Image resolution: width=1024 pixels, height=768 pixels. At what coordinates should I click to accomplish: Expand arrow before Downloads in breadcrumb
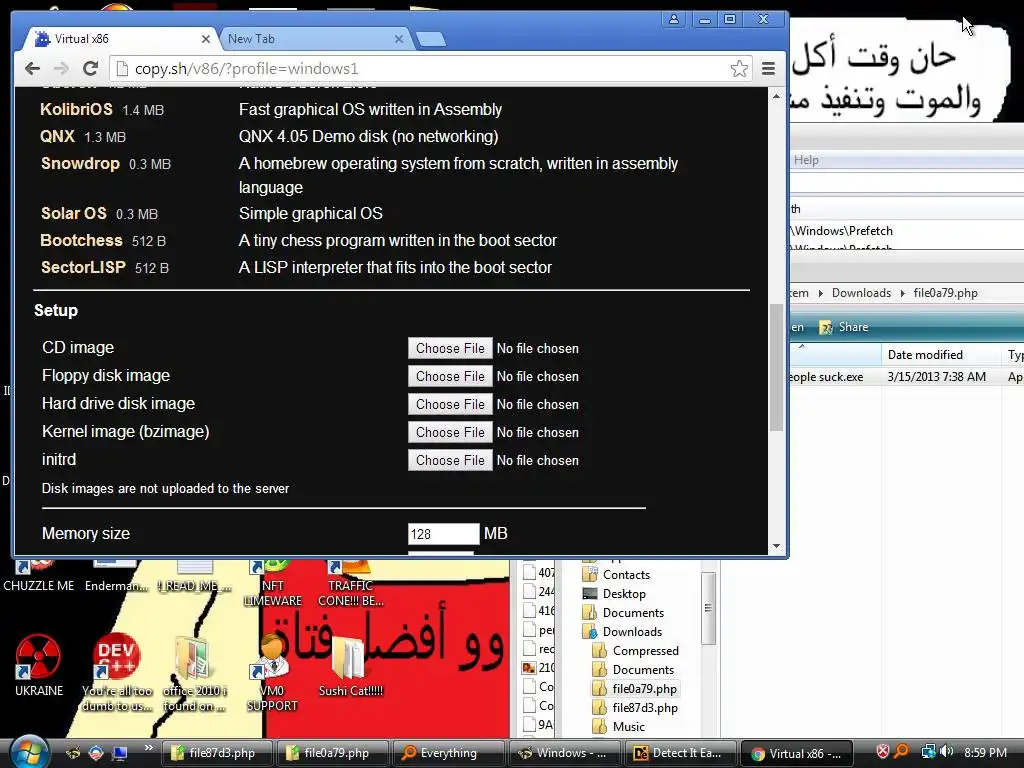pyautogui.click(x=820, y=293)
